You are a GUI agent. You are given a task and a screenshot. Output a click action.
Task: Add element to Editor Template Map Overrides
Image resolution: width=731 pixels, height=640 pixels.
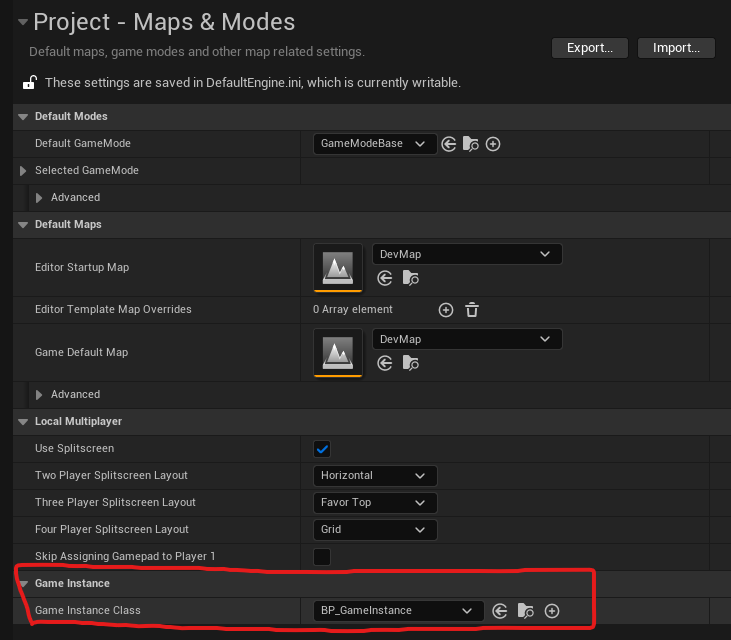[446, 310]
